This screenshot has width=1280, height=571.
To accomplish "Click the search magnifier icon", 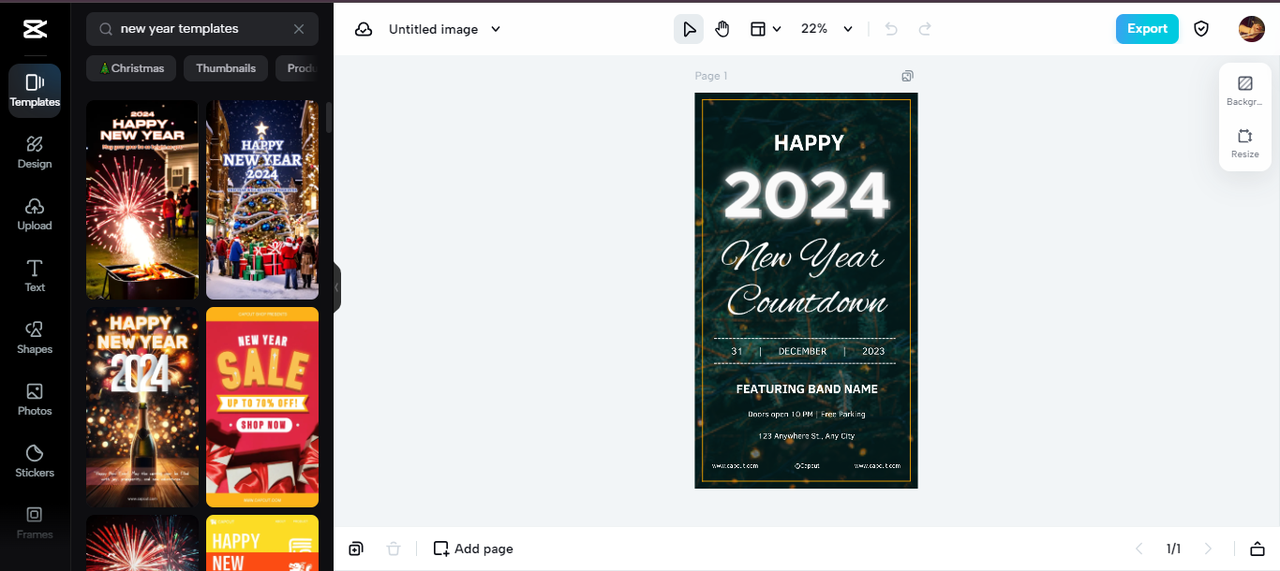I will 106,29.
